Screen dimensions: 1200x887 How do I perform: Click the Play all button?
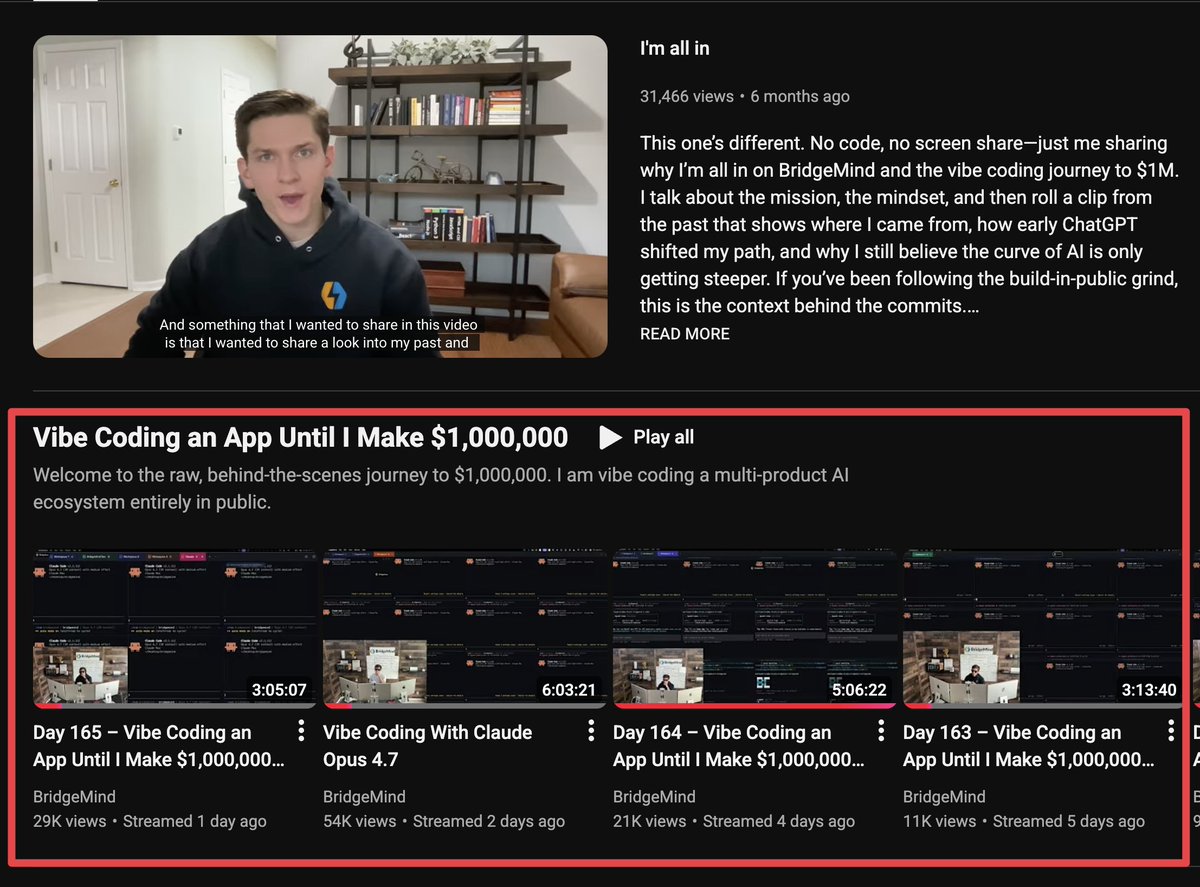click(x=647, y=437)
